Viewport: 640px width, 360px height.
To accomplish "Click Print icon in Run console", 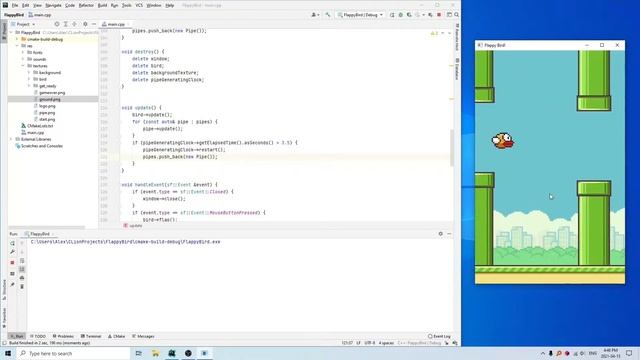I will point(22,278).
